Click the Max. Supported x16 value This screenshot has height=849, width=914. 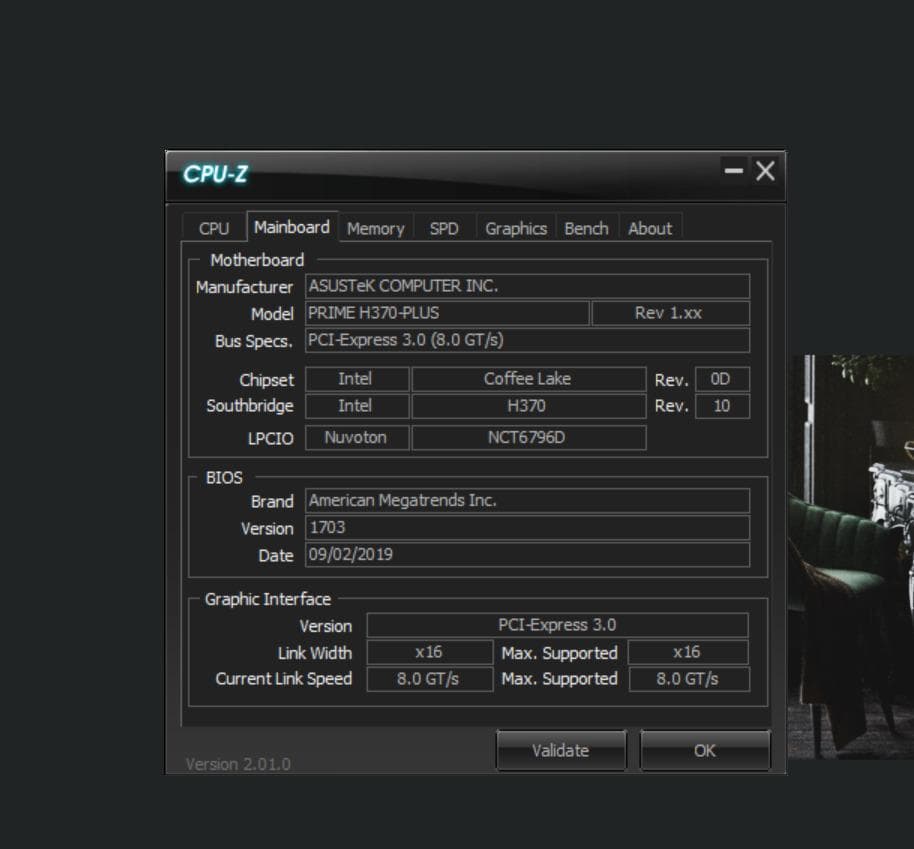[688, 652]
